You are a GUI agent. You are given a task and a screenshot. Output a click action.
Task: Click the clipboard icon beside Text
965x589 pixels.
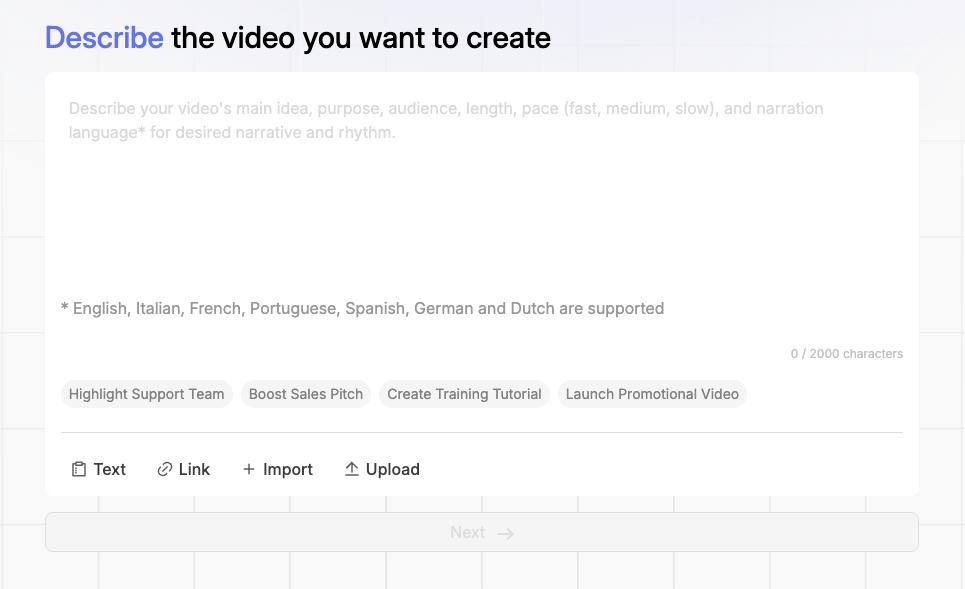[x=78, y=469]
